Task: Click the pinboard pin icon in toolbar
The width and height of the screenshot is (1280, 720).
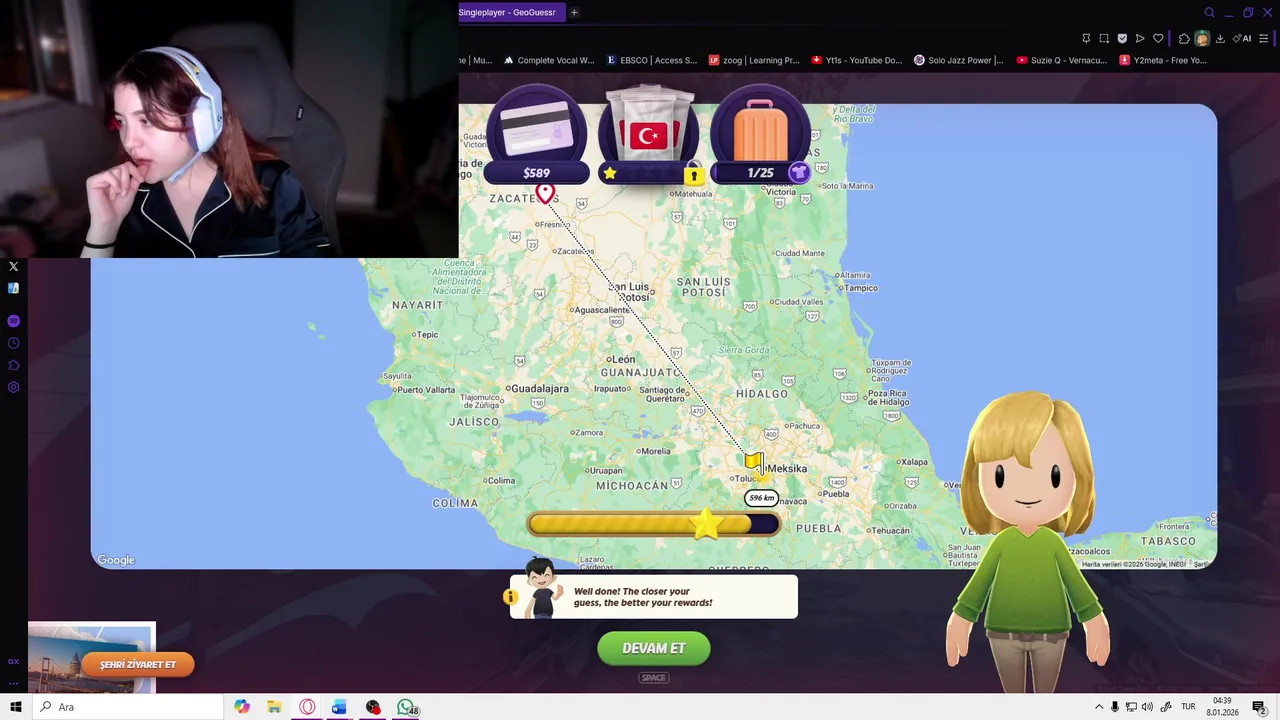Action: click(1086, 38)
